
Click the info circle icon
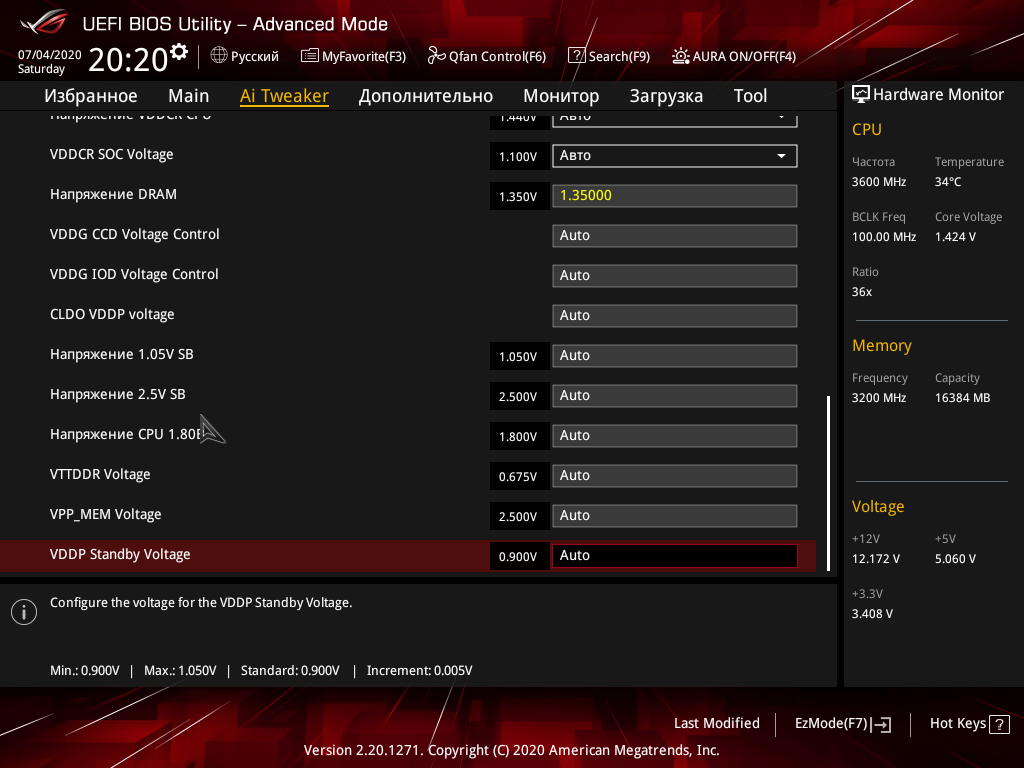[x=24, y=612]
